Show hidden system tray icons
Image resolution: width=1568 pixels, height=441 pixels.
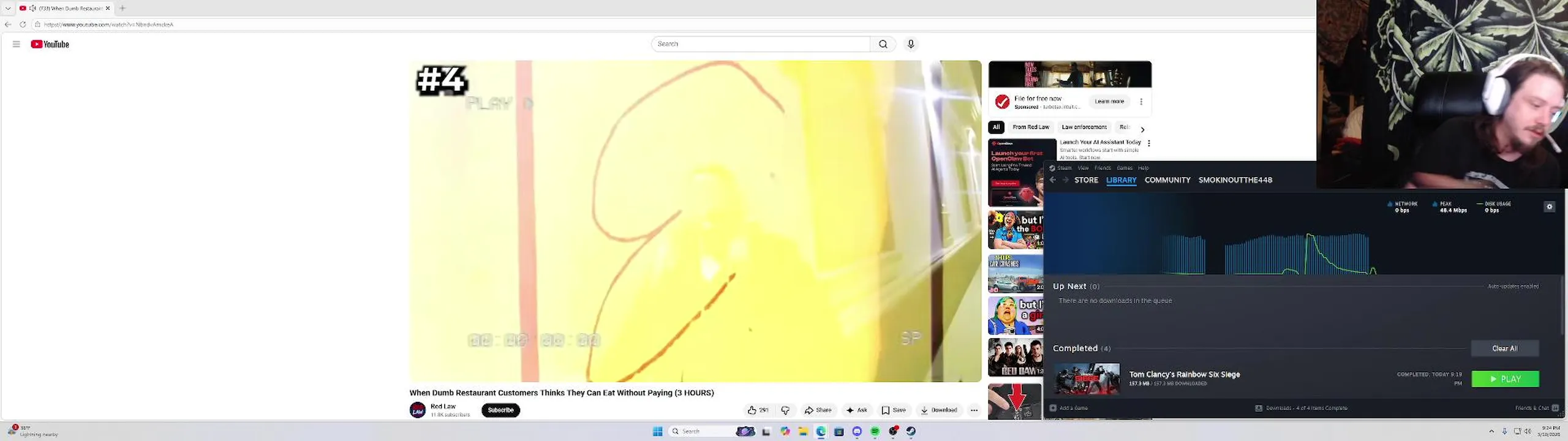click(1491, 432)
